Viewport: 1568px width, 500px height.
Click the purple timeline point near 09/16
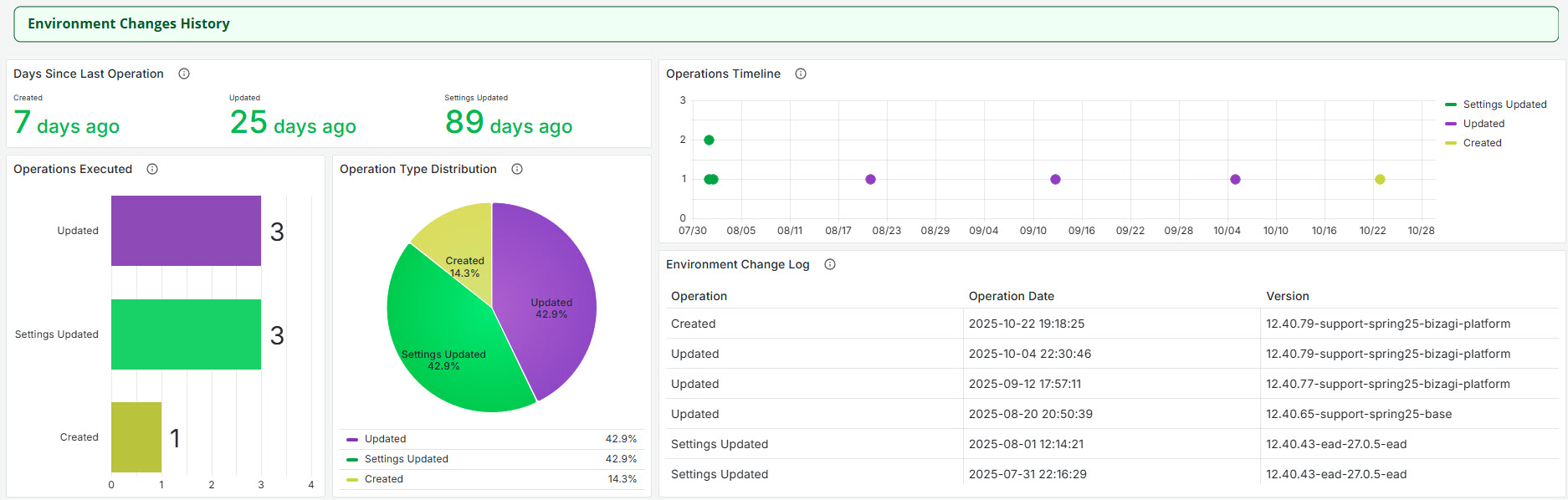(1055, 179)
